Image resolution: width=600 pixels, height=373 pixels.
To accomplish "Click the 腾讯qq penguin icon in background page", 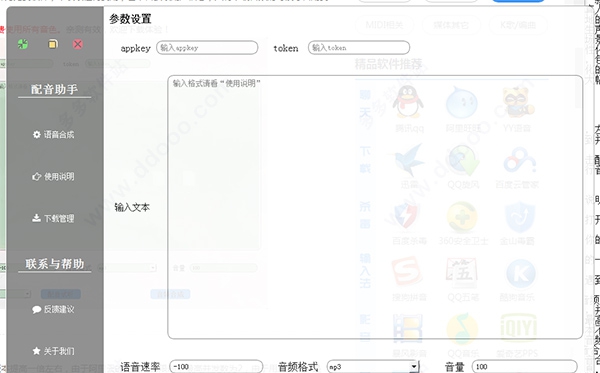I will (408, 101).
